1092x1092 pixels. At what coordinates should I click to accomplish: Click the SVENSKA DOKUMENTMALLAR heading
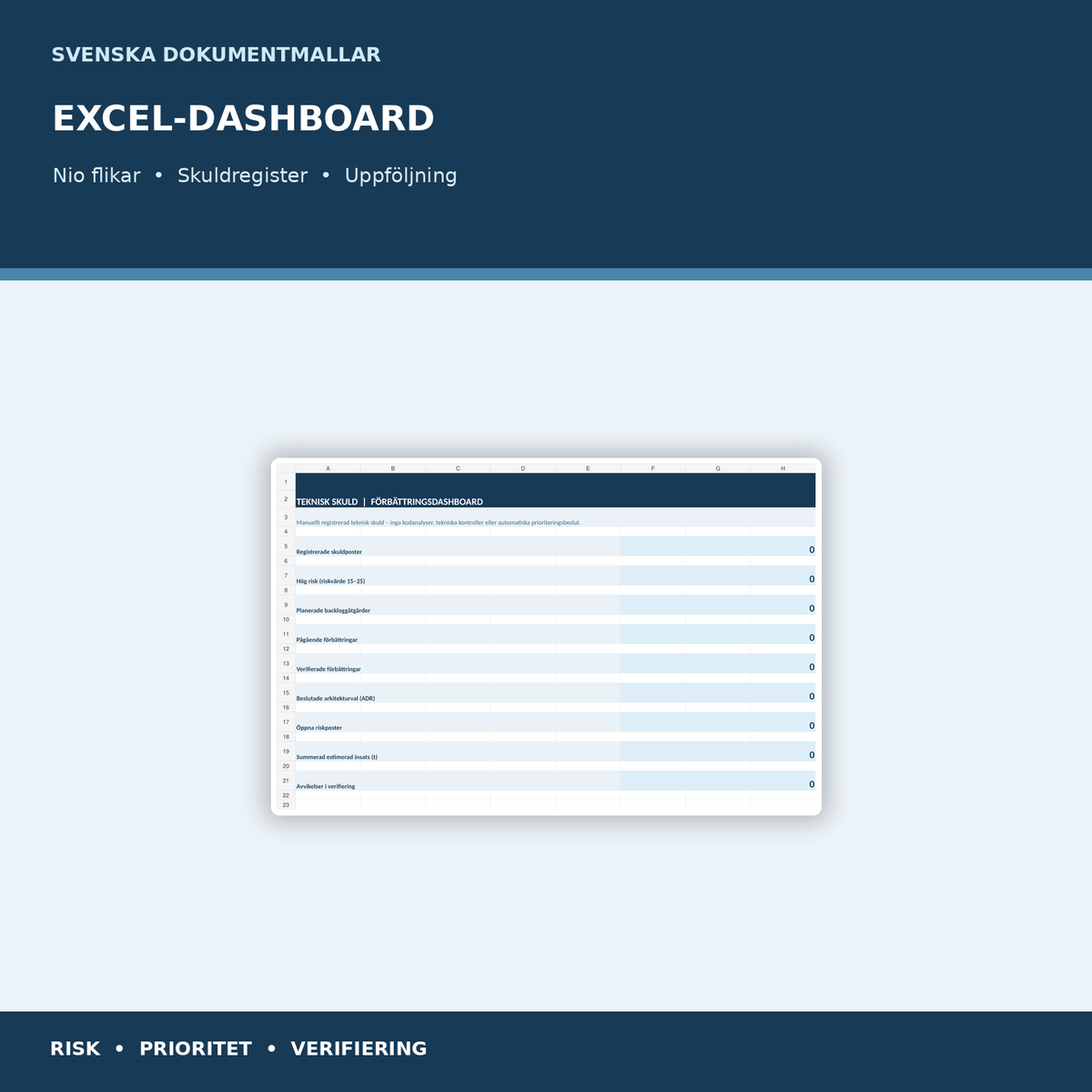pos(216,55)
